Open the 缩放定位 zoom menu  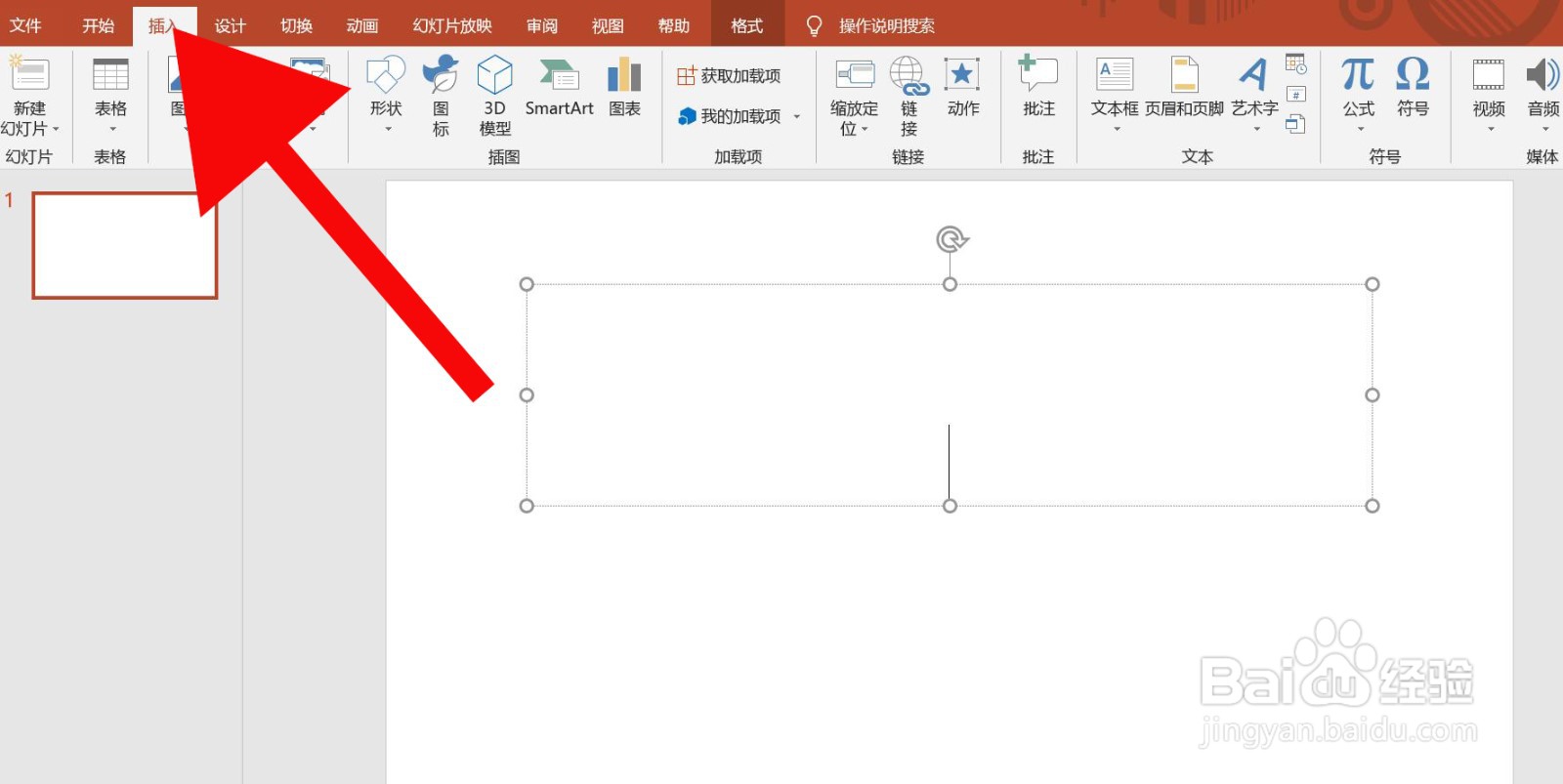point(854,96)
